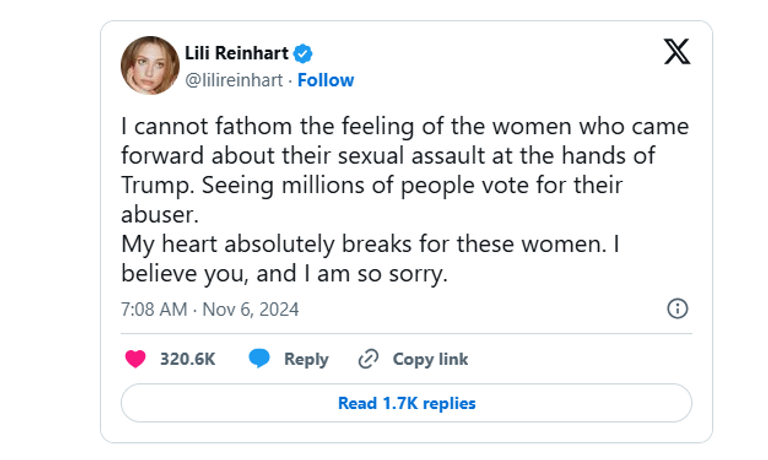Viewport: 768px width, 460px height.
Task: Open the 7:08 AM timestamp link
Action: [x=154, y=309]
